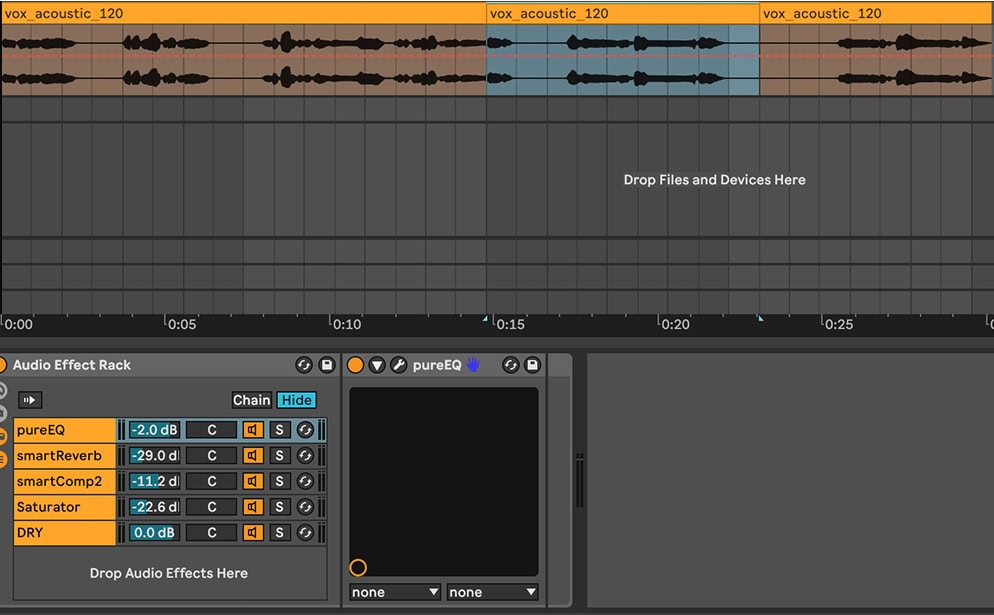This screenshot has height=615, width=994.
Task: Solo the pureEQ chain
Action: 280,430
